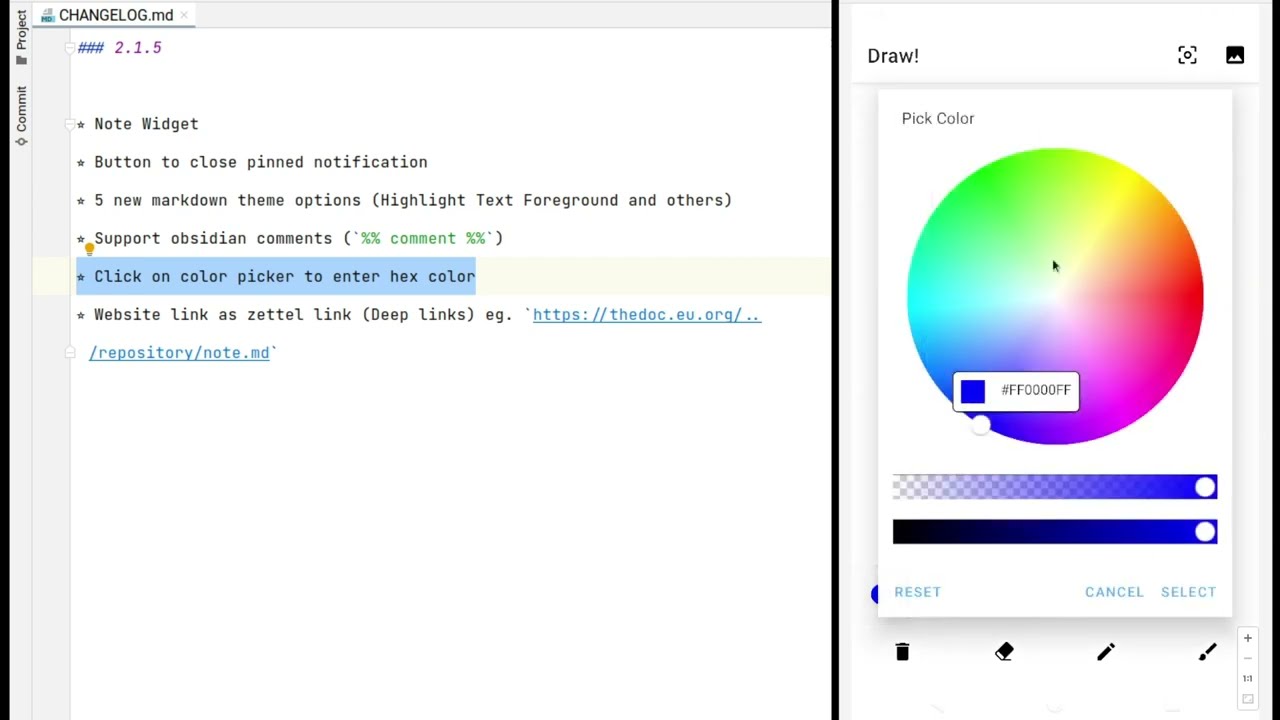Click the blue preview swatch beside hex
Image resolution: width=1280 pixels, height=720 pixels.
tap(972, 391)
